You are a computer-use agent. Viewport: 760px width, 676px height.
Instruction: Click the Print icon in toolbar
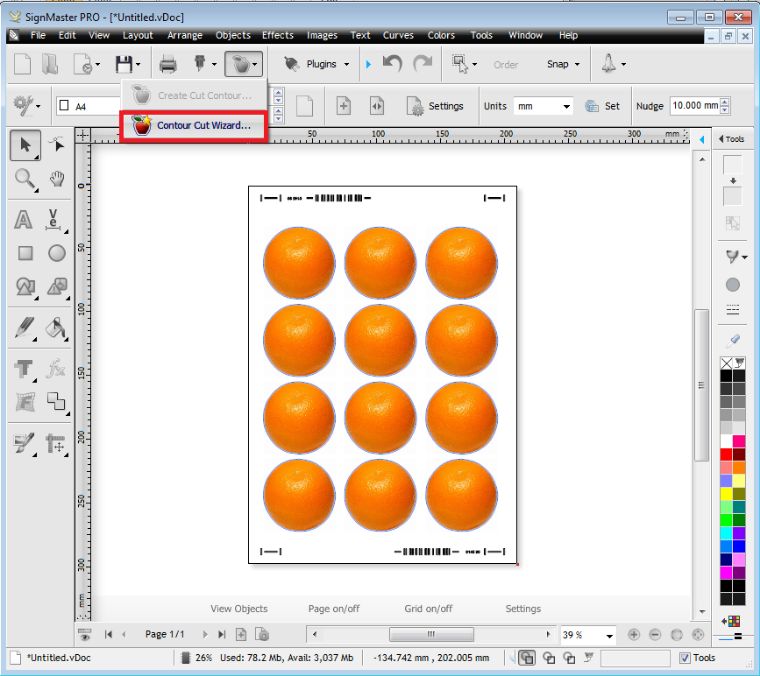(168, 64)
